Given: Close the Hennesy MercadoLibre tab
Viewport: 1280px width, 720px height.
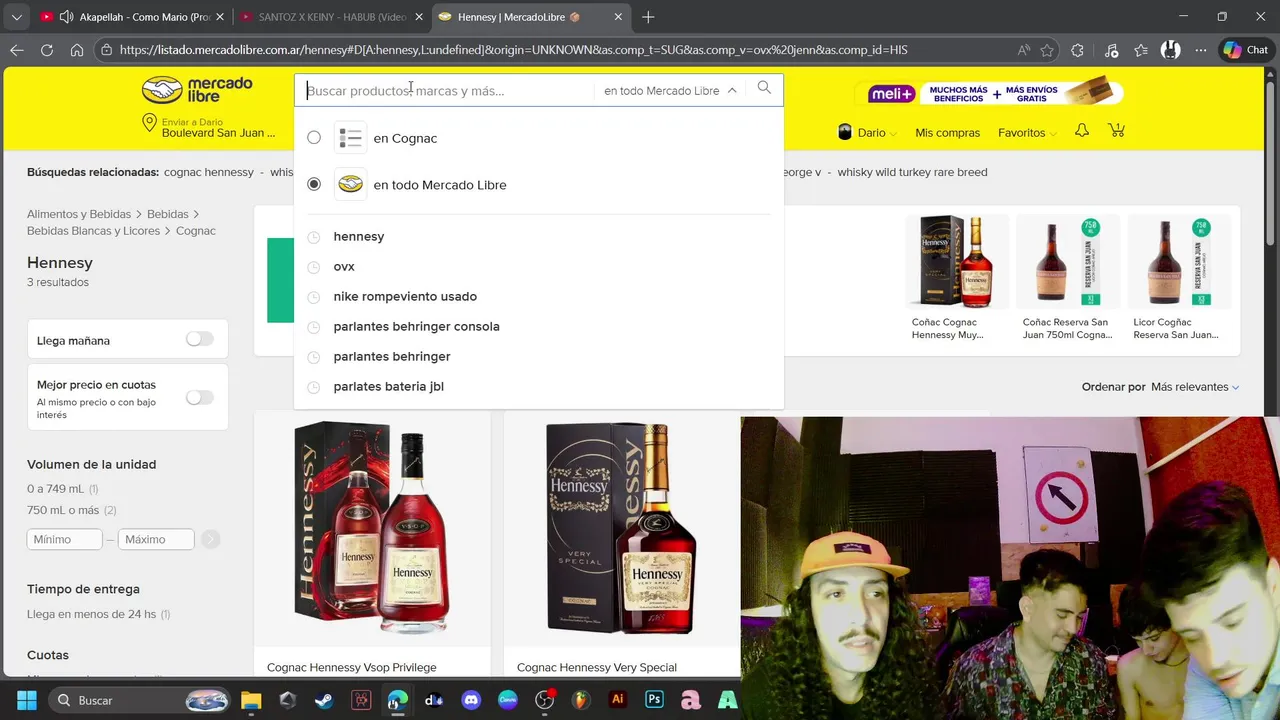Looking at the screenshot, I should click(x=618, y=17).
